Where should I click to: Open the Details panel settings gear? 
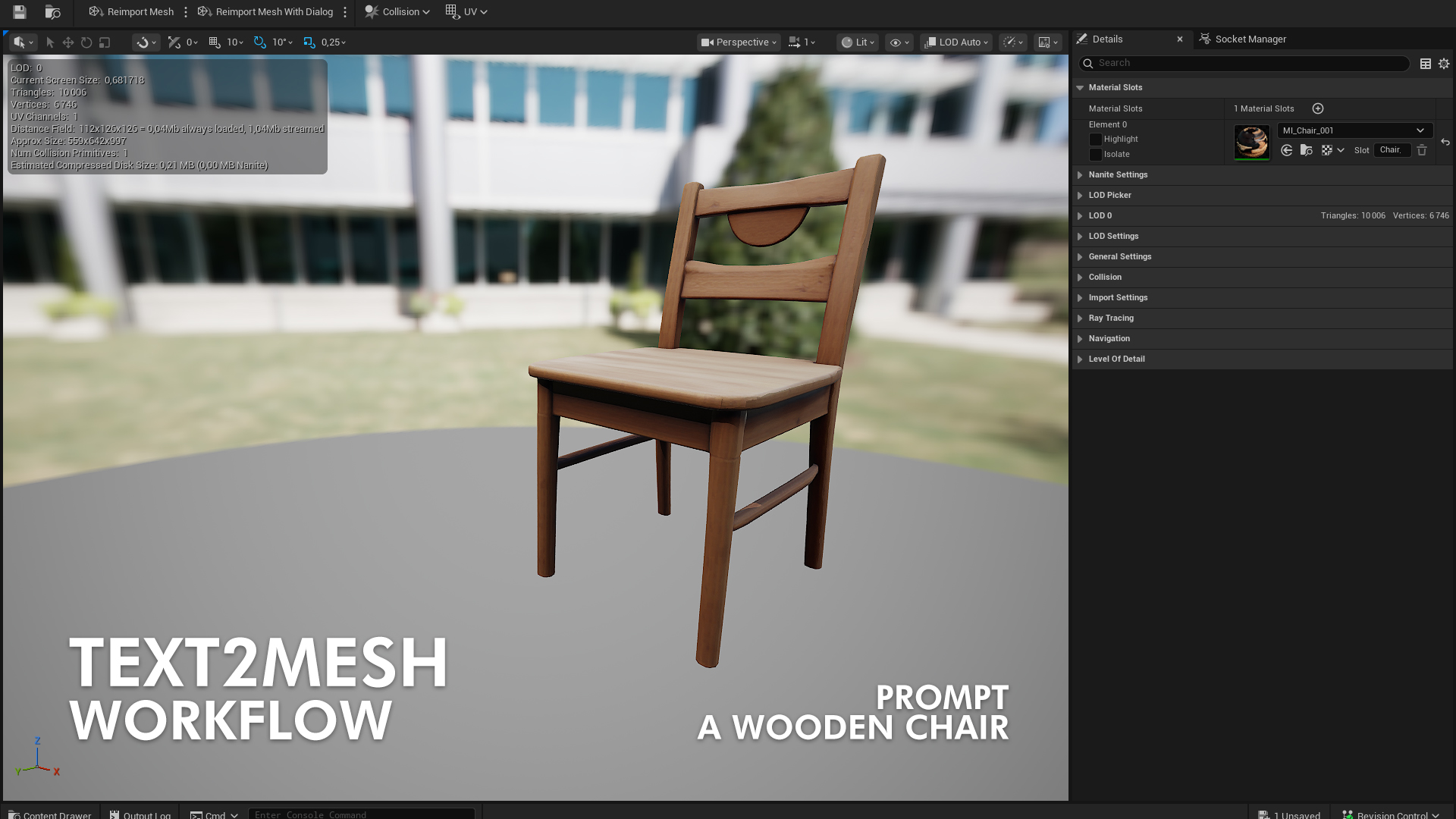pyautogui.click(x=1444, y=64)
